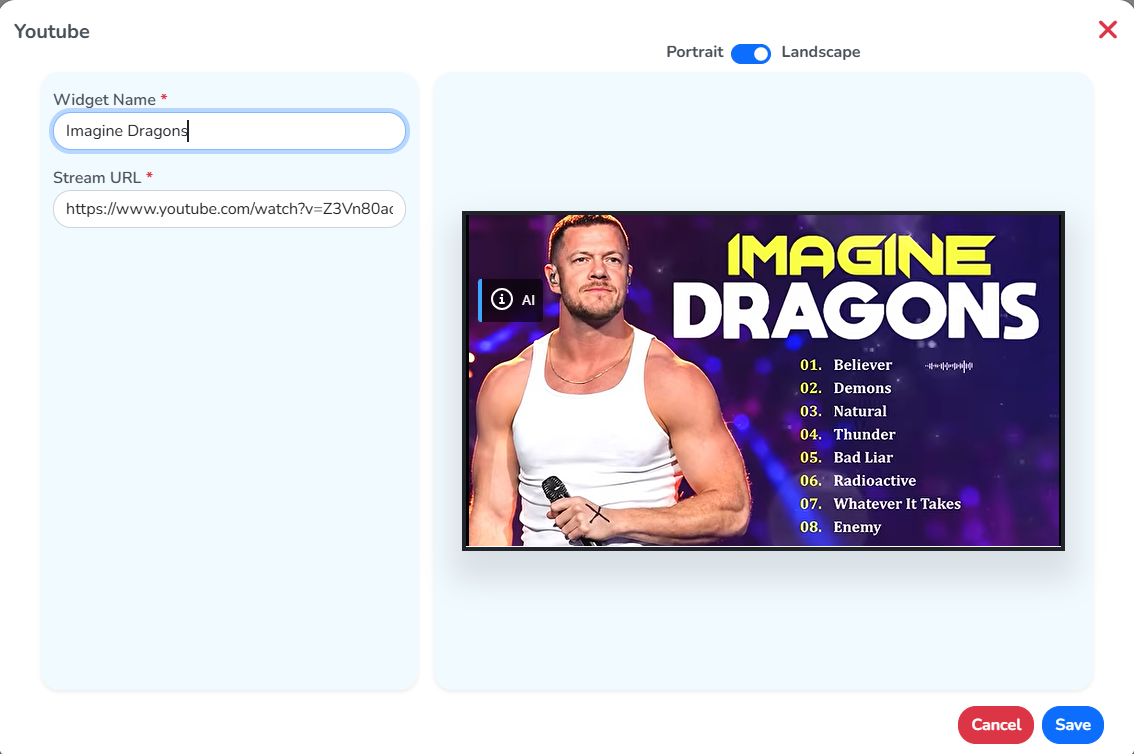This screenshot has height=754, width=1134.
Task: Click the Cancel button
Action: pyautogui.click(x=995, y=724)
